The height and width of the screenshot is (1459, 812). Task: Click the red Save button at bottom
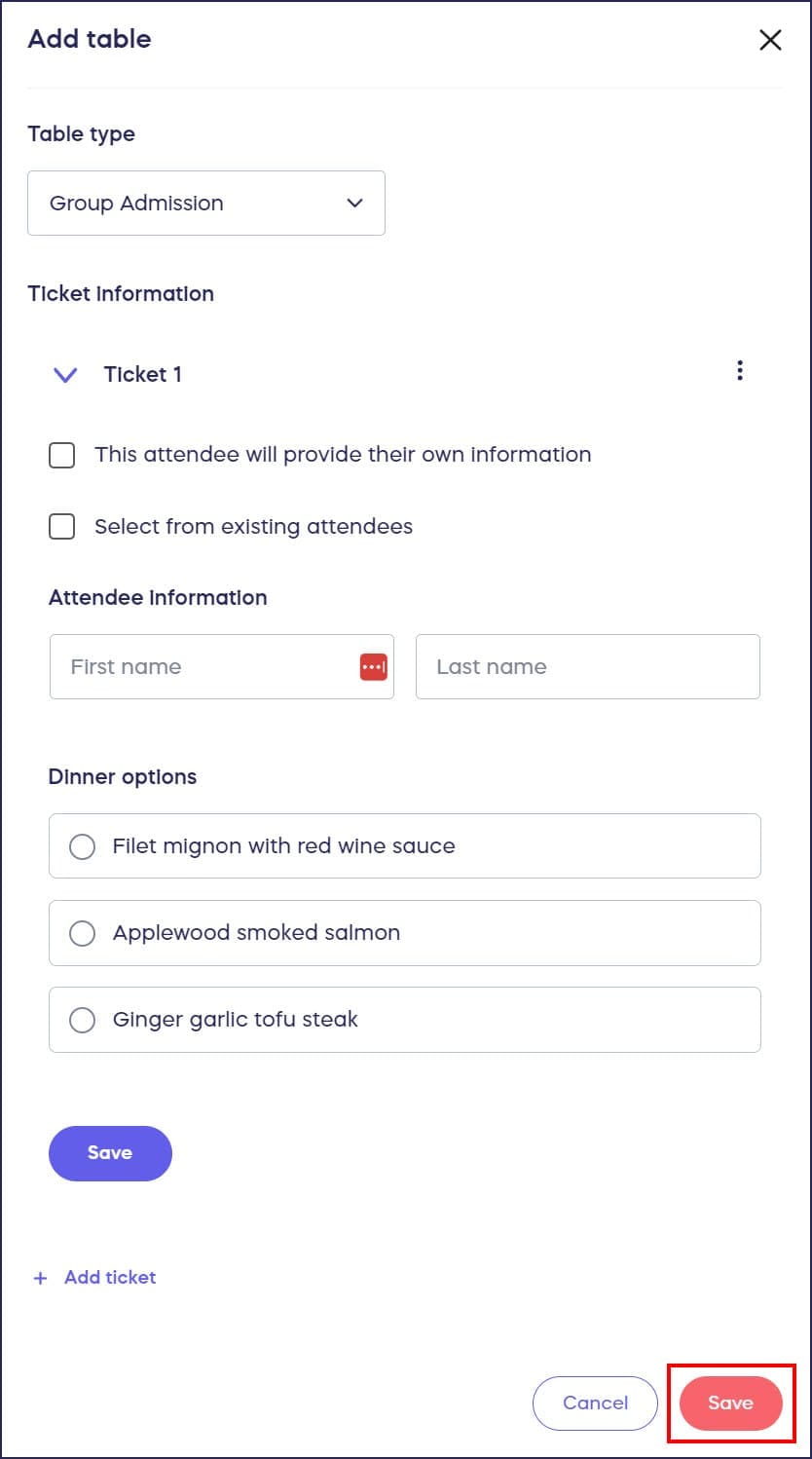tap(730, 1403)
